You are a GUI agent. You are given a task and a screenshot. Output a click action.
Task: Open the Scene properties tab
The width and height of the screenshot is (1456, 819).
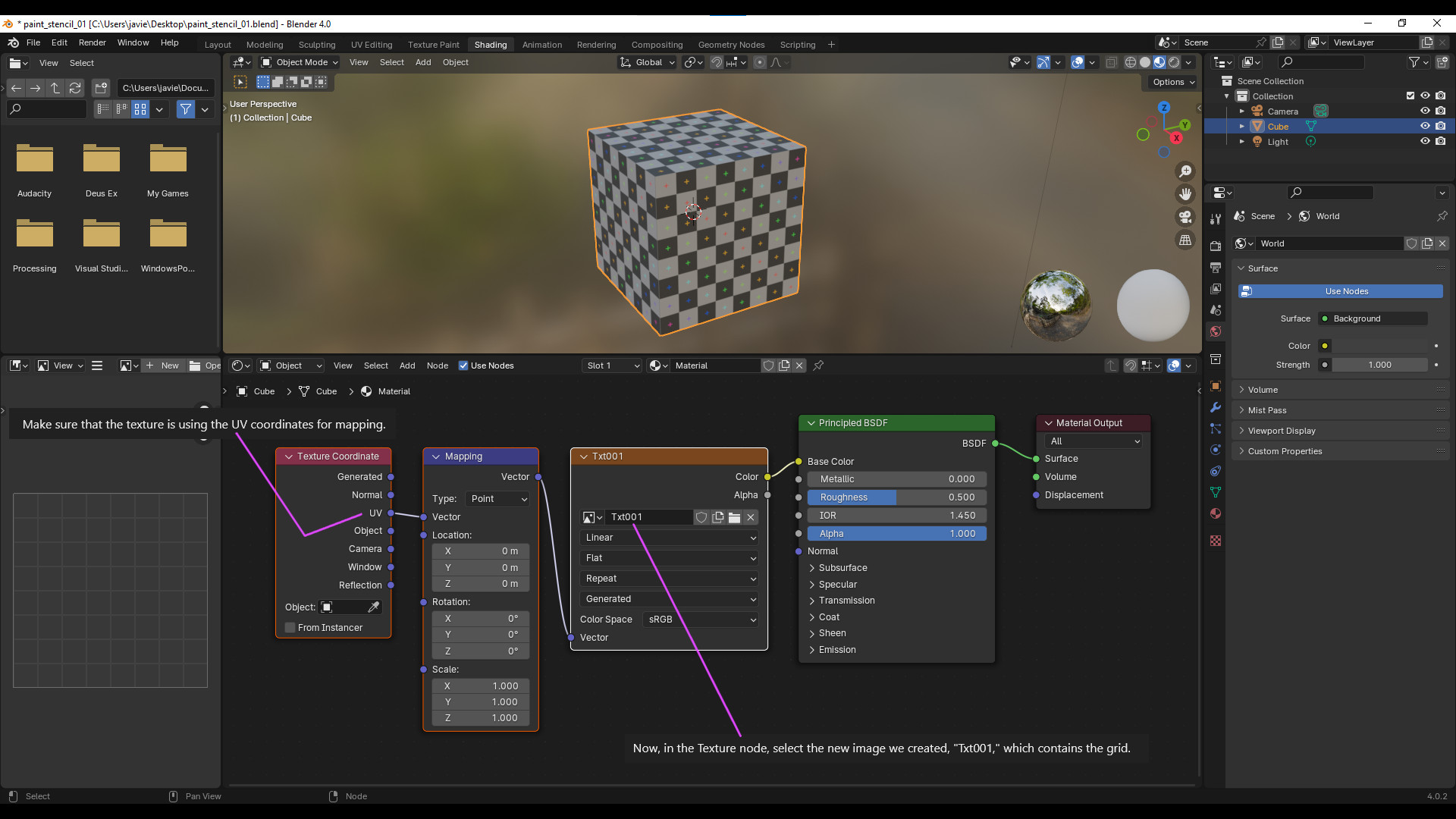click(x=1216, y=309)
